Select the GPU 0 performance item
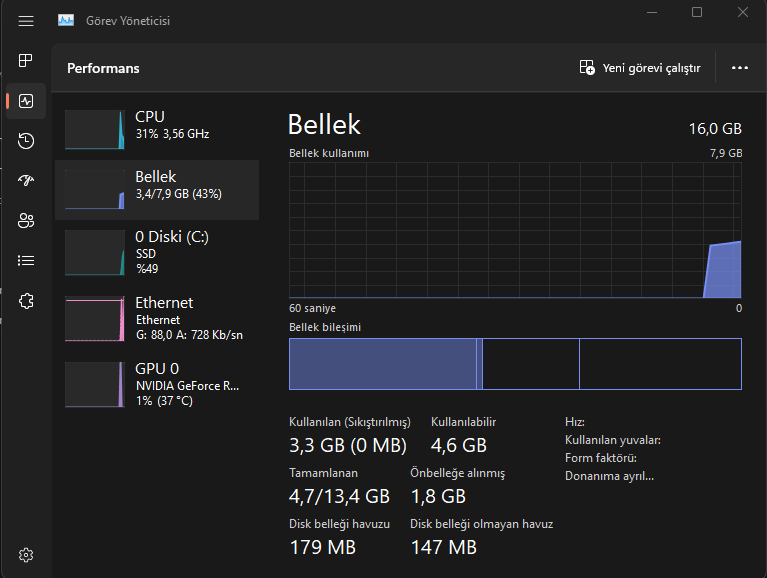 coord(156,383)
